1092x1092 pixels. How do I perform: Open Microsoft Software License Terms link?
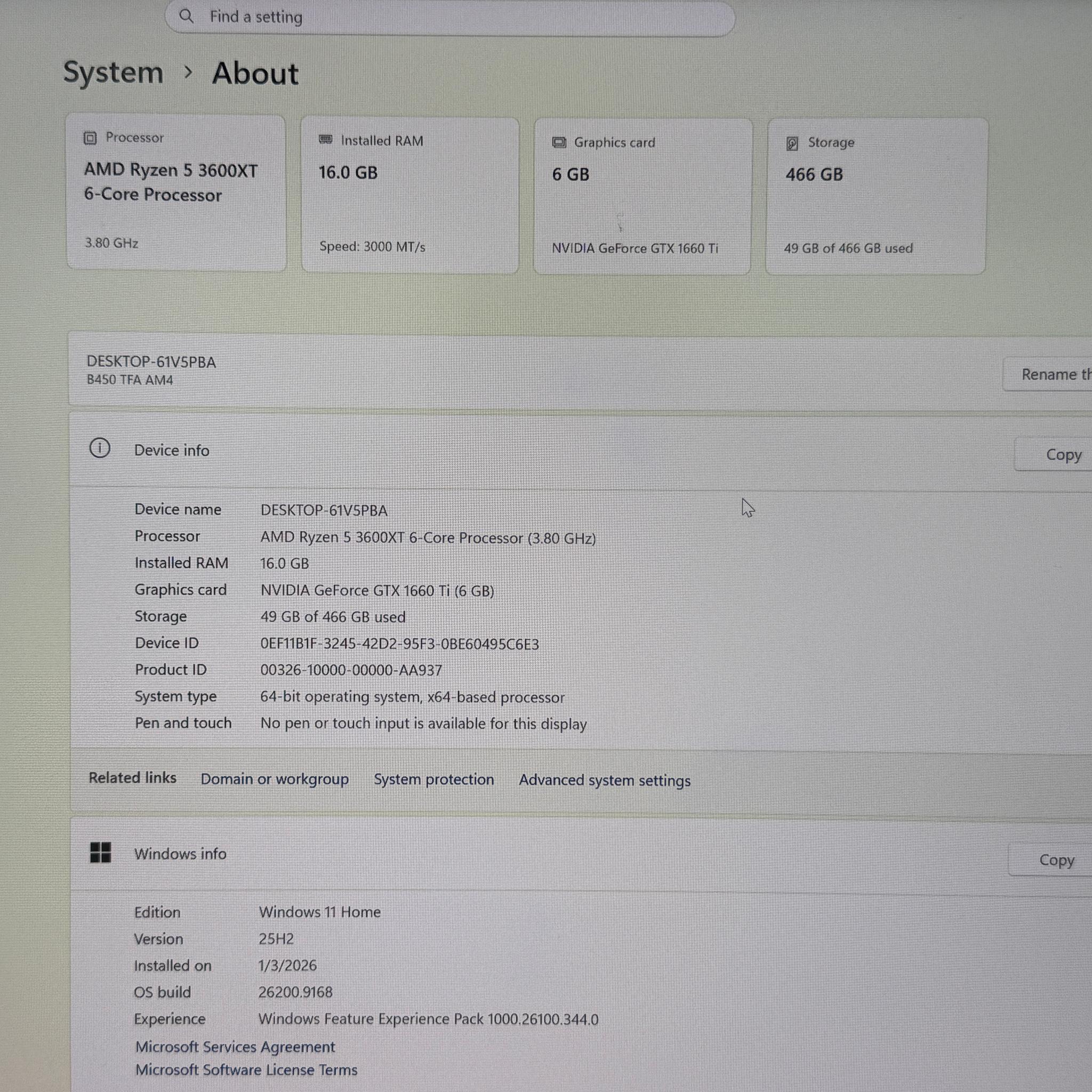(x=246, y=1070)
